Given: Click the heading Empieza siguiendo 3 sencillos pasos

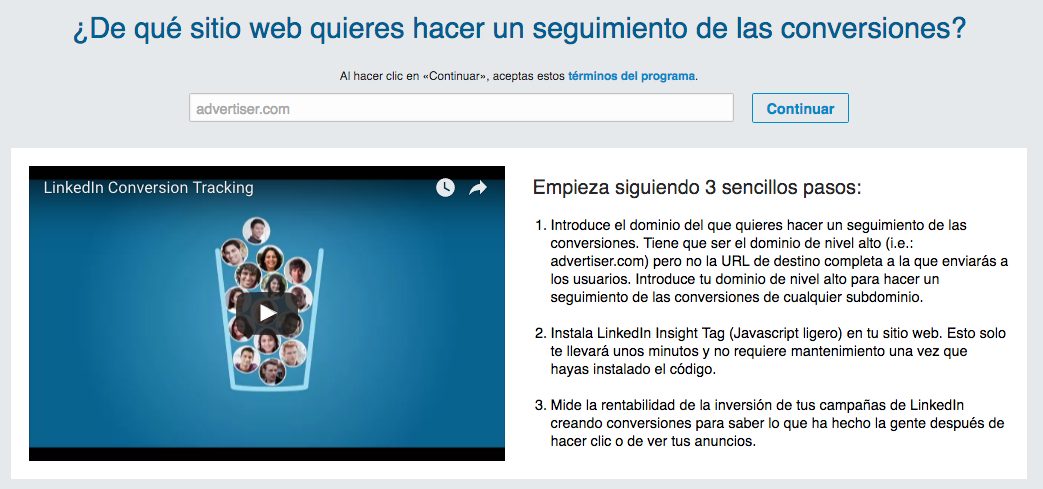Looking at the screenshot, I should (x=696, y=188).
